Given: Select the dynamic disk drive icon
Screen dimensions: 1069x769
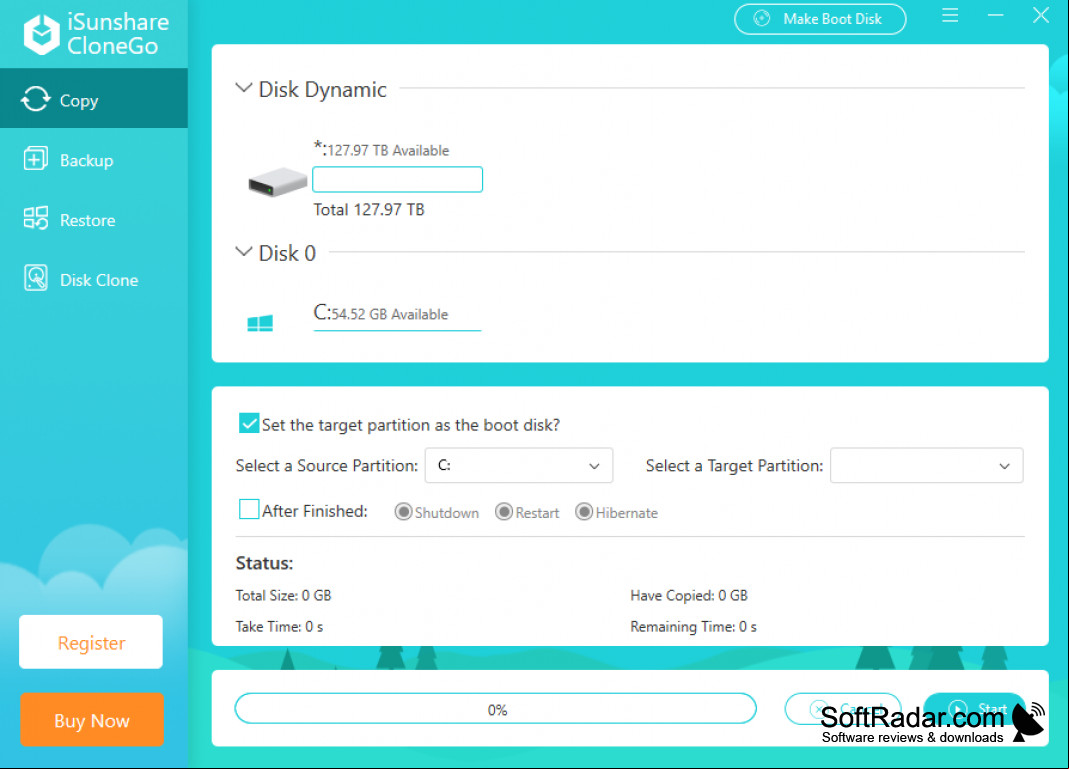Looking at the screenshot, I should [x=277, y=182].
